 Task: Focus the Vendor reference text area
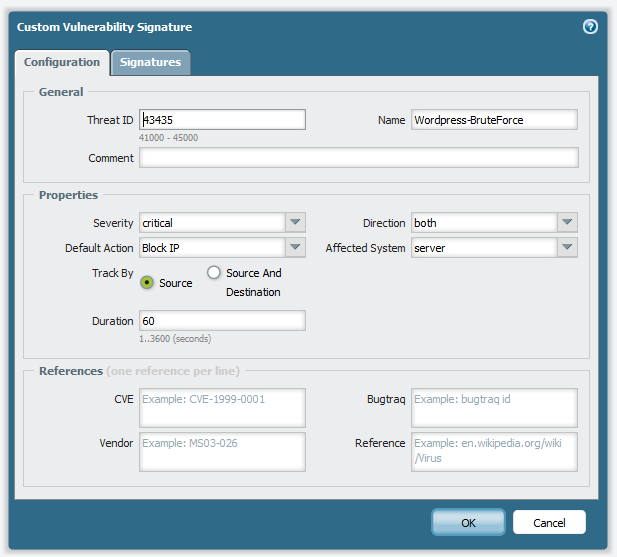pyautogui.click(x=222, y=451)
